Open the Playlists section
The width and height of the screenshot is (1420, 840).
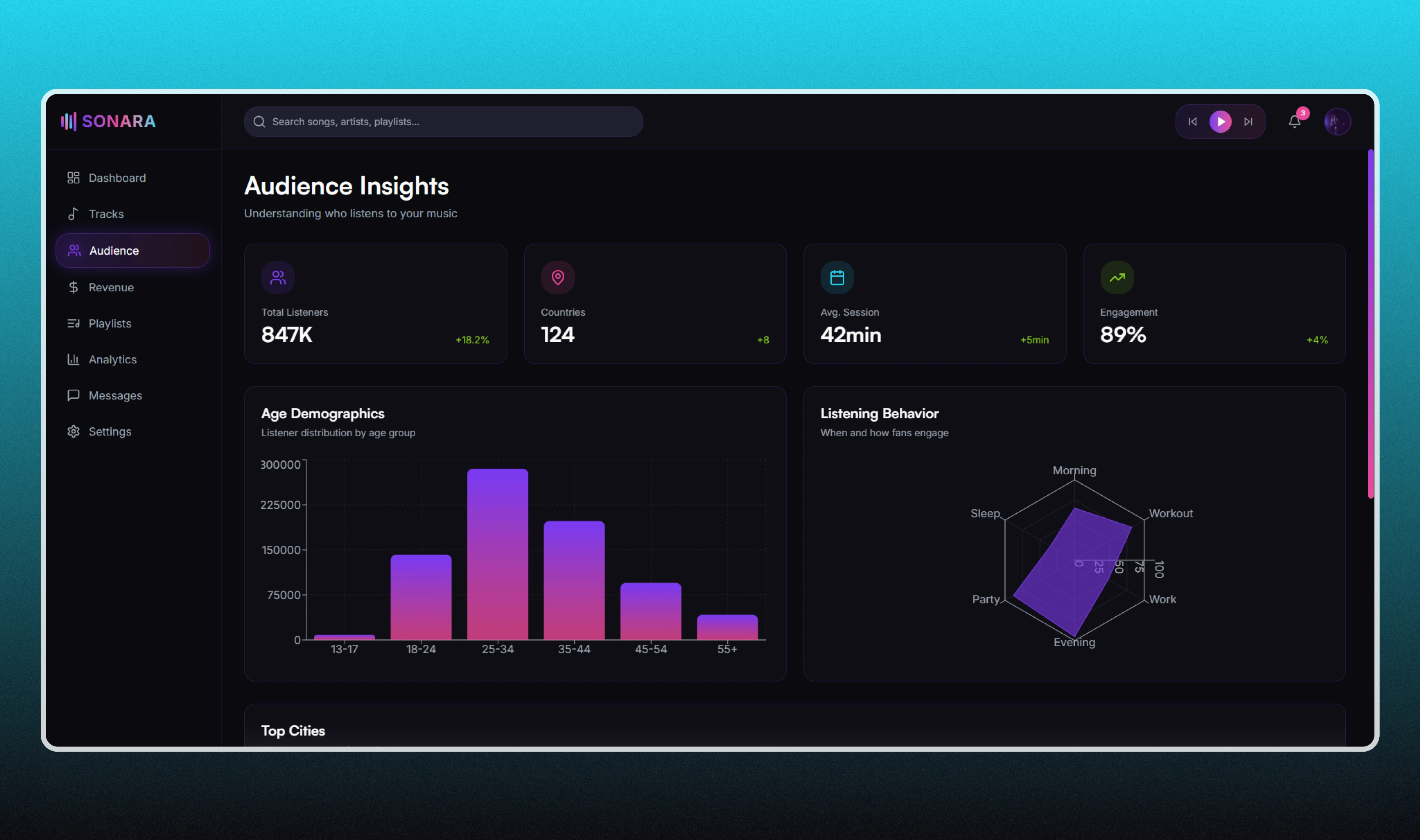pyautogui.click(x=110, y=323)
